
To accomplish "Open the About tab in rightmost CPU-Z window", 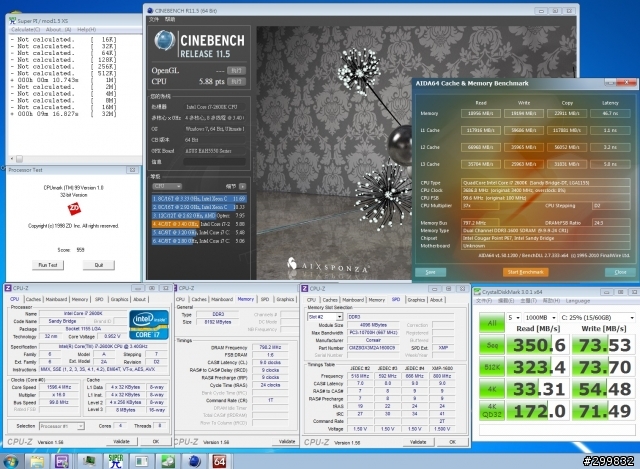I will click(436, 300).
